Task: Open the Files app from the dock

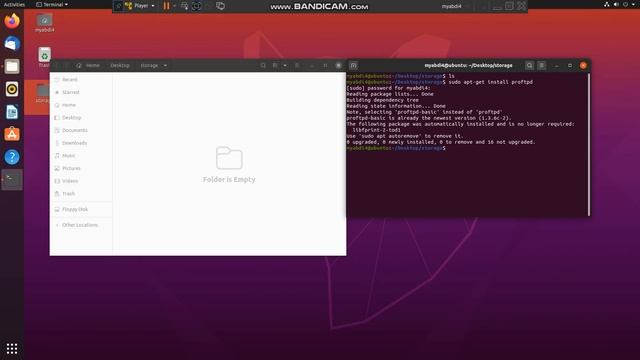Action: (x=12, y=66)
